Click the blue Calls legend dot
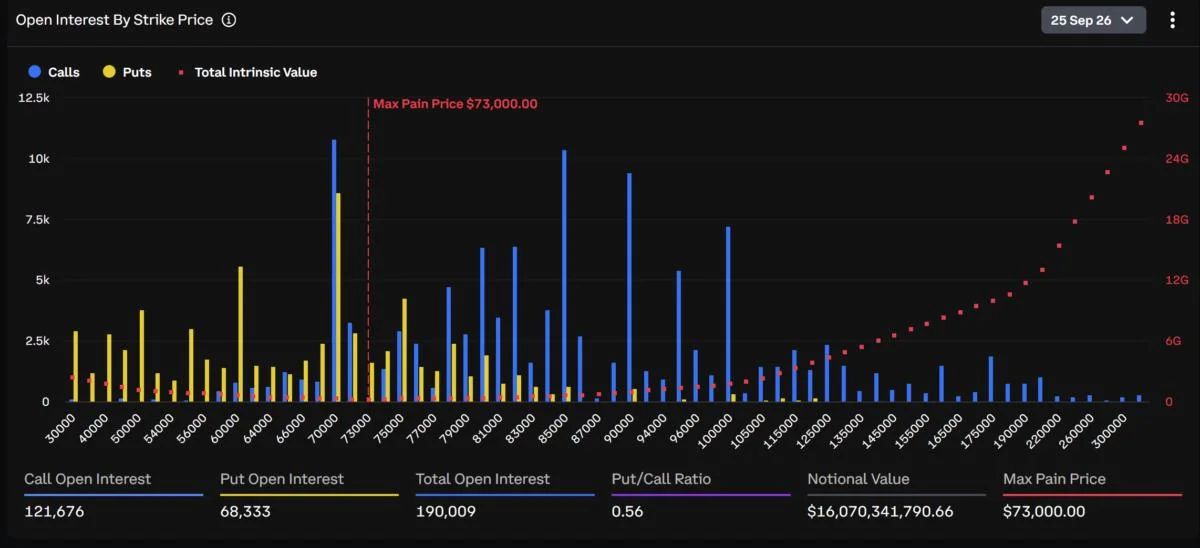Viewport: 1200px width, 548px height. [x=35, y=72]
